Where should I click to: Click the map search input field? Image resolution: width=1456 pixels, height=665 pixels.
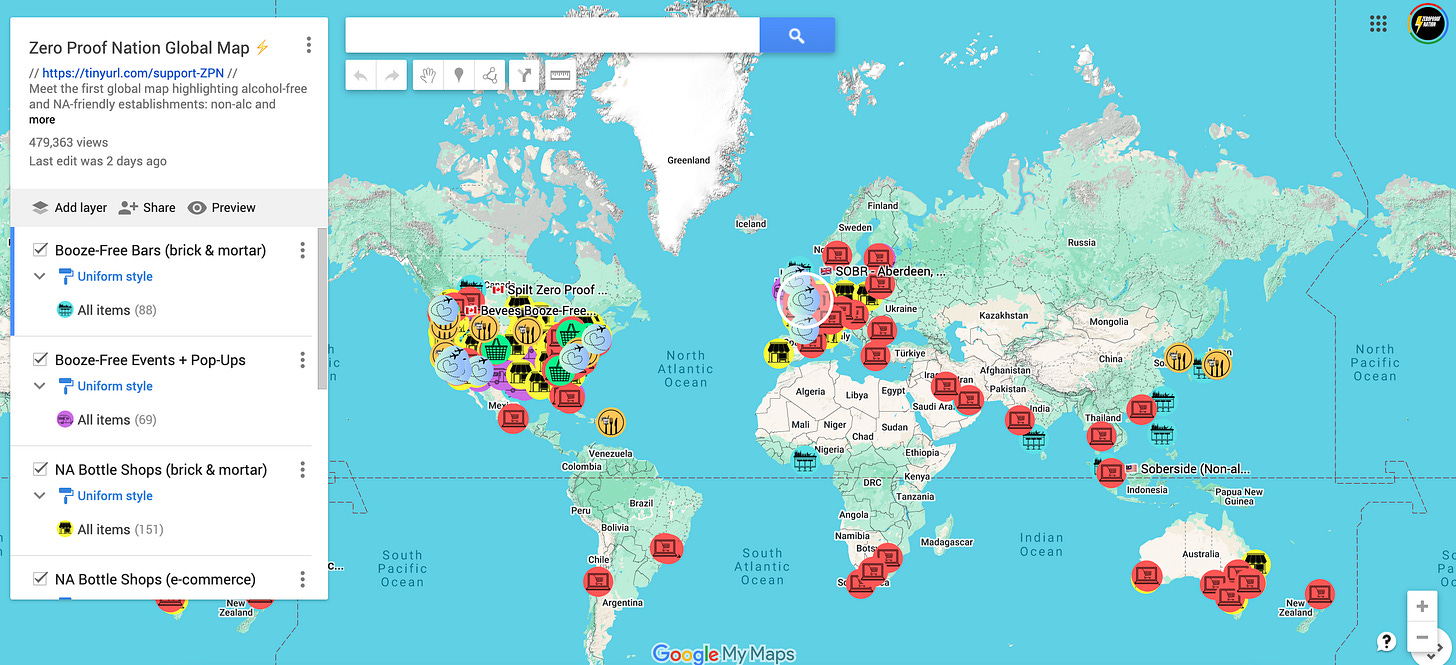pyautogui.click(x=552, y=36)
